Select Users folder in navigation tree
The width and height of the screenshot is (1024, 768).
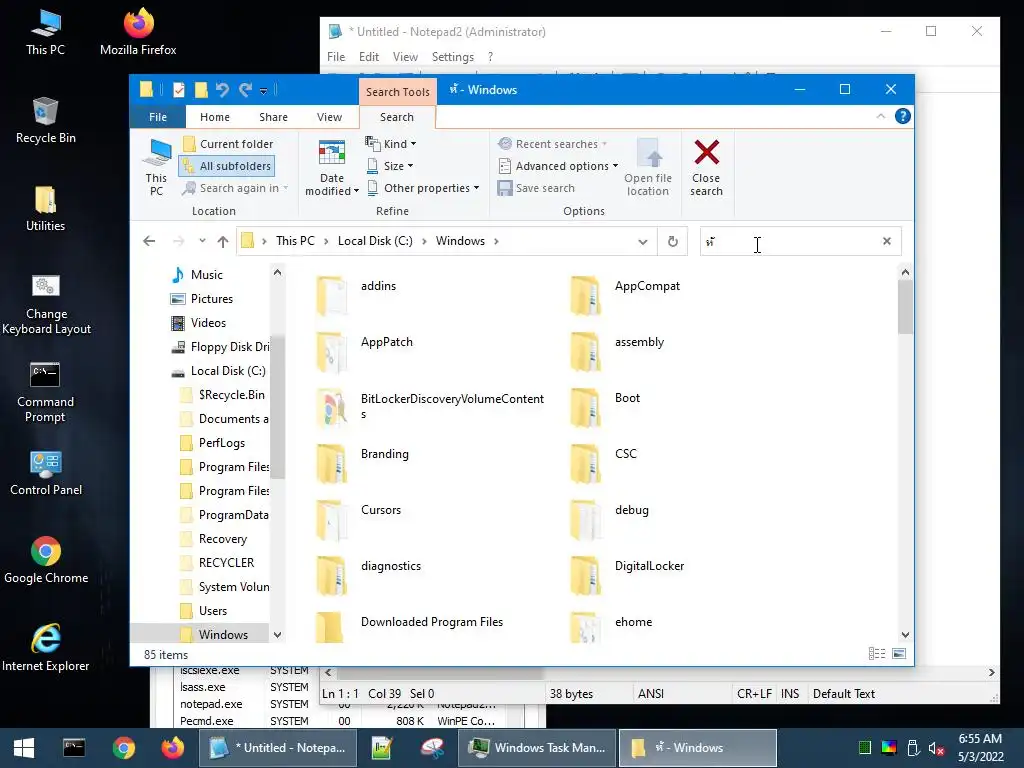click(x=204, y=611)
